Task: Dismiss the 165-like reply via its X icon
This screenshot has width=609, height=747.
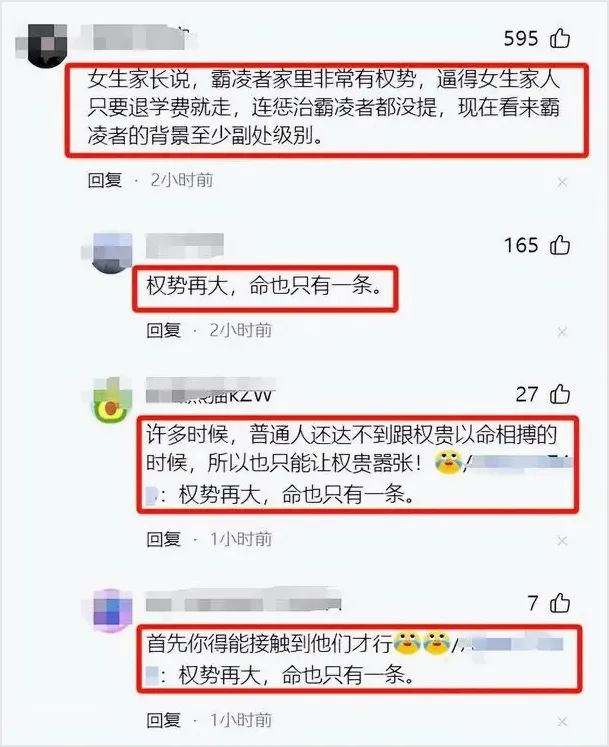Action: (x=562, y=332)
